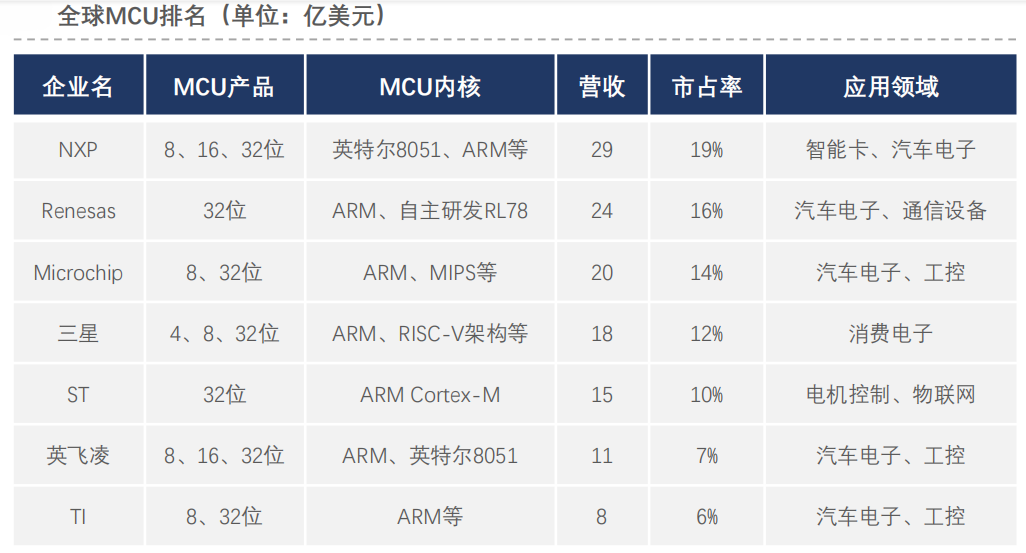The width and height of the screenshot is (1026, 553).
Task: Click the NXP company cell
Action: [79, 150]
